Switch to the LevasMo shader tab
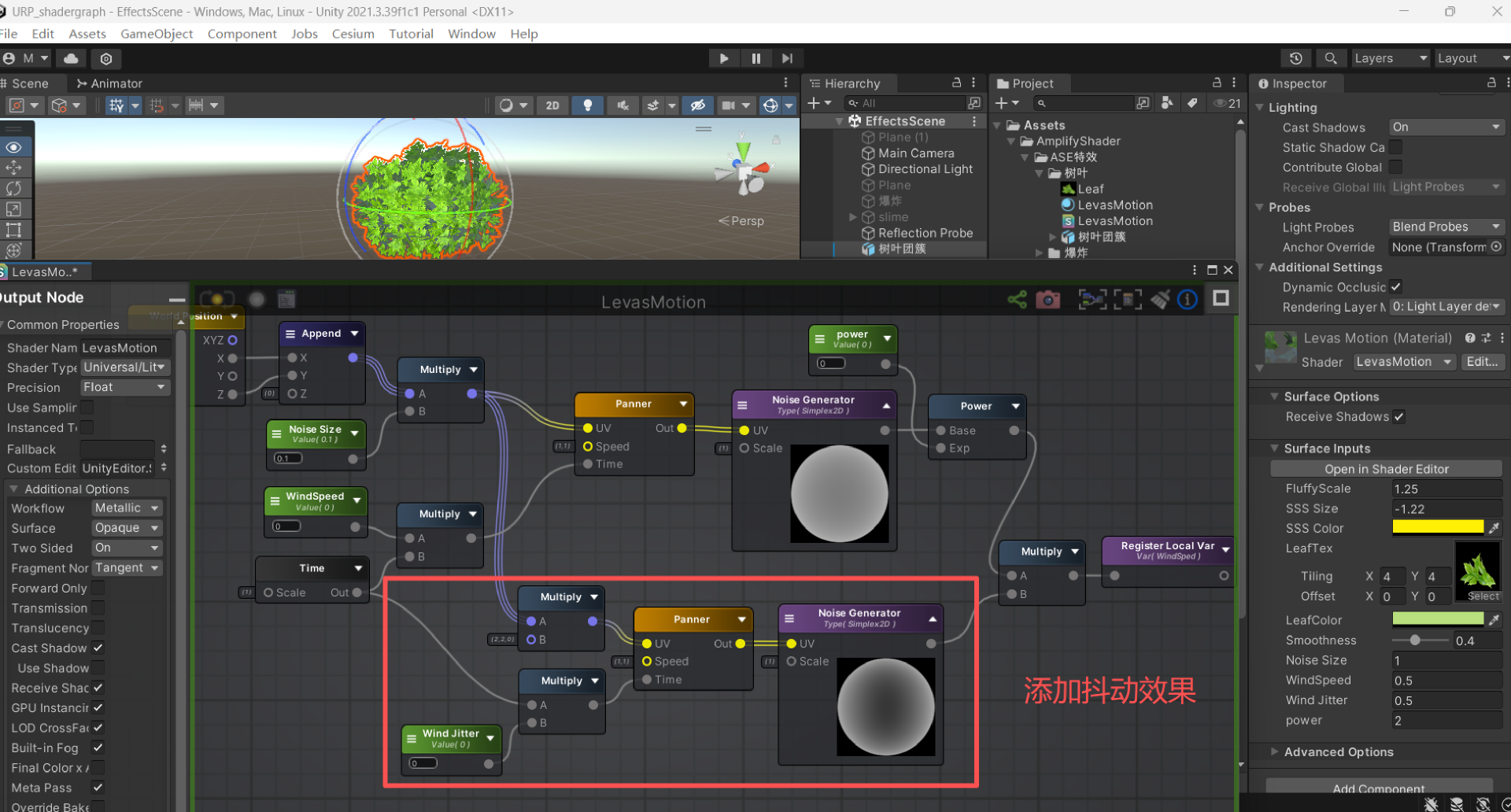This screenshot has width=1511, height=812. [x=45, y=271]
